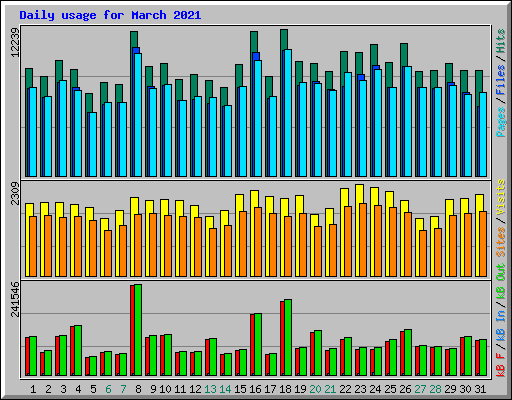Click the 'Files' legend label
The height and width of the screenshot is (400, 512).
501,80
